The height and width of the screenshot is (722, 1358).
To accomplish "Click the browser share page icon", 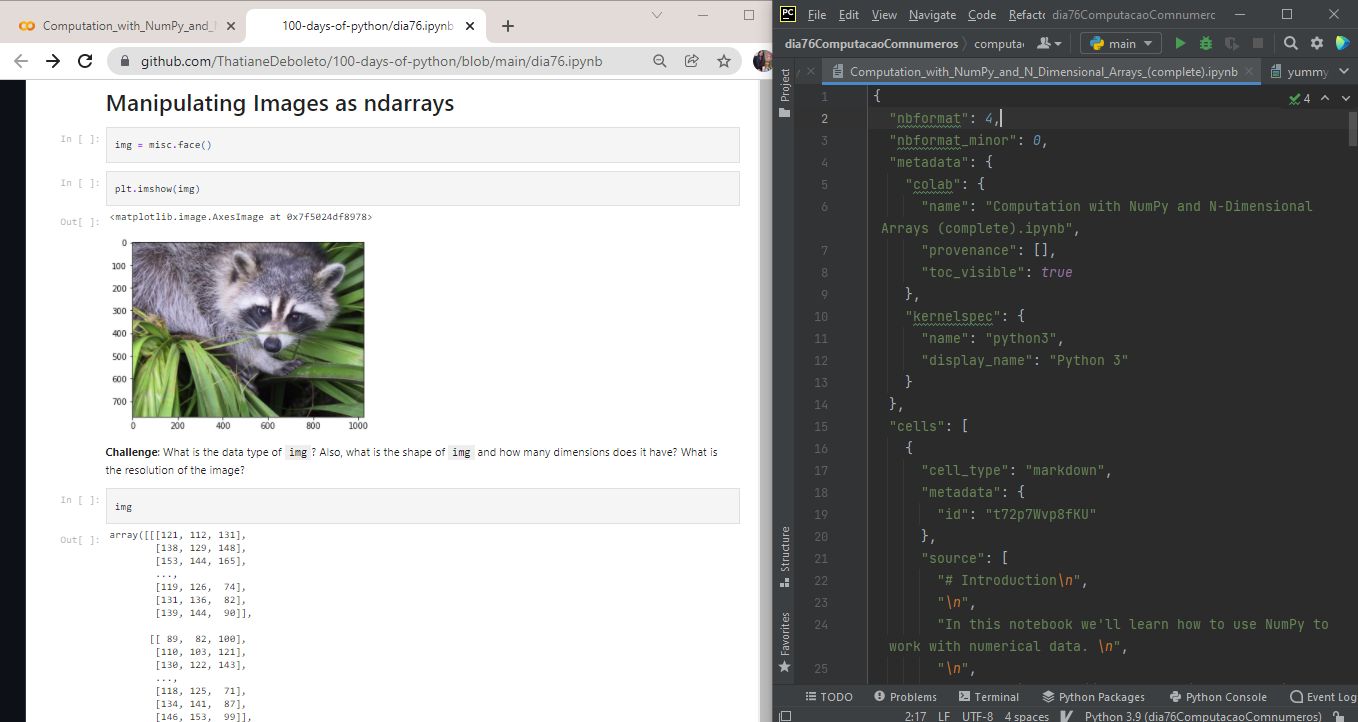I will [x=691, y=61].
